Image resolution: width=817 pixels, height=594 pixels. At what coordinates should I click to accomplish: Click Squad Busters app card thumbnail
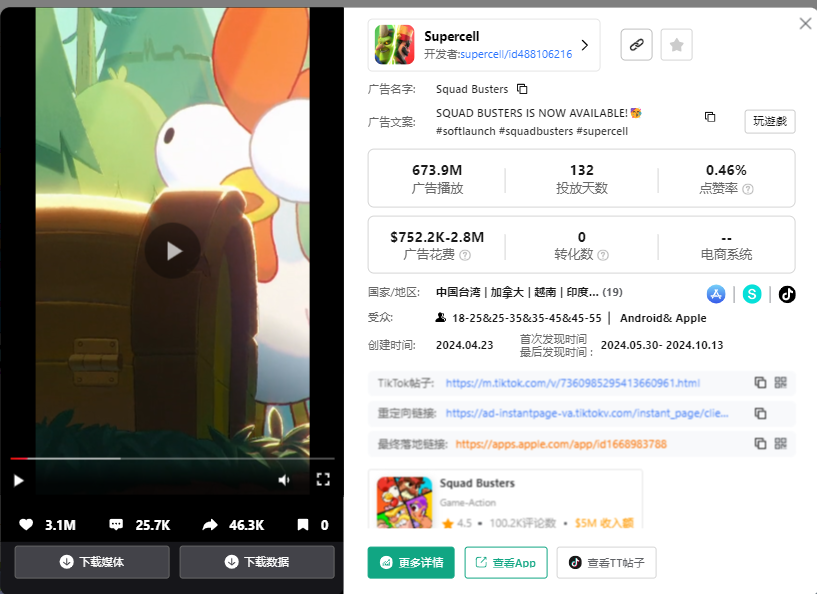405,502
